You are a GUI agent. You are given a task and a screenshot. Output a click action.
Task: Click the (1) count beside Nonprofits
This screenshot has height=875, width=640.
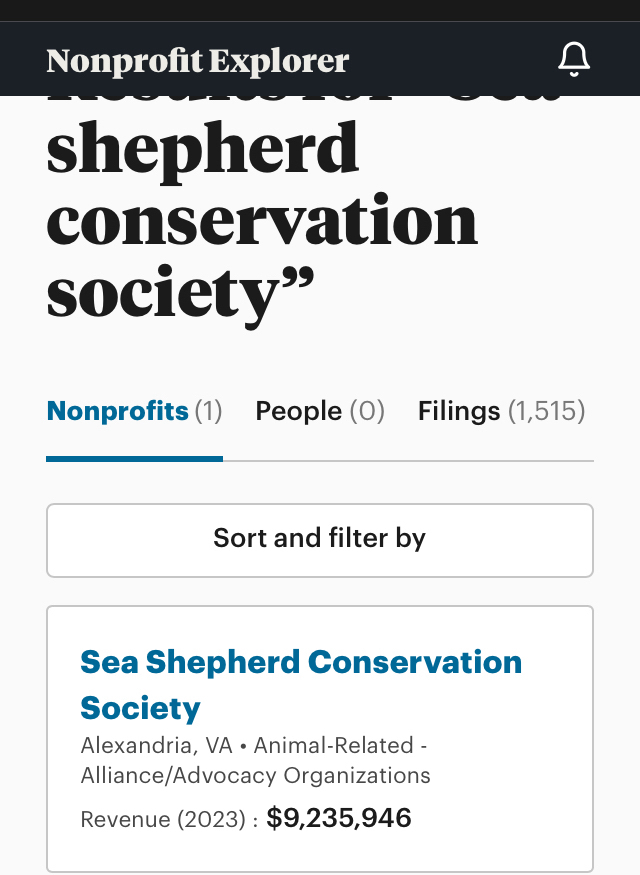(208, 411)
